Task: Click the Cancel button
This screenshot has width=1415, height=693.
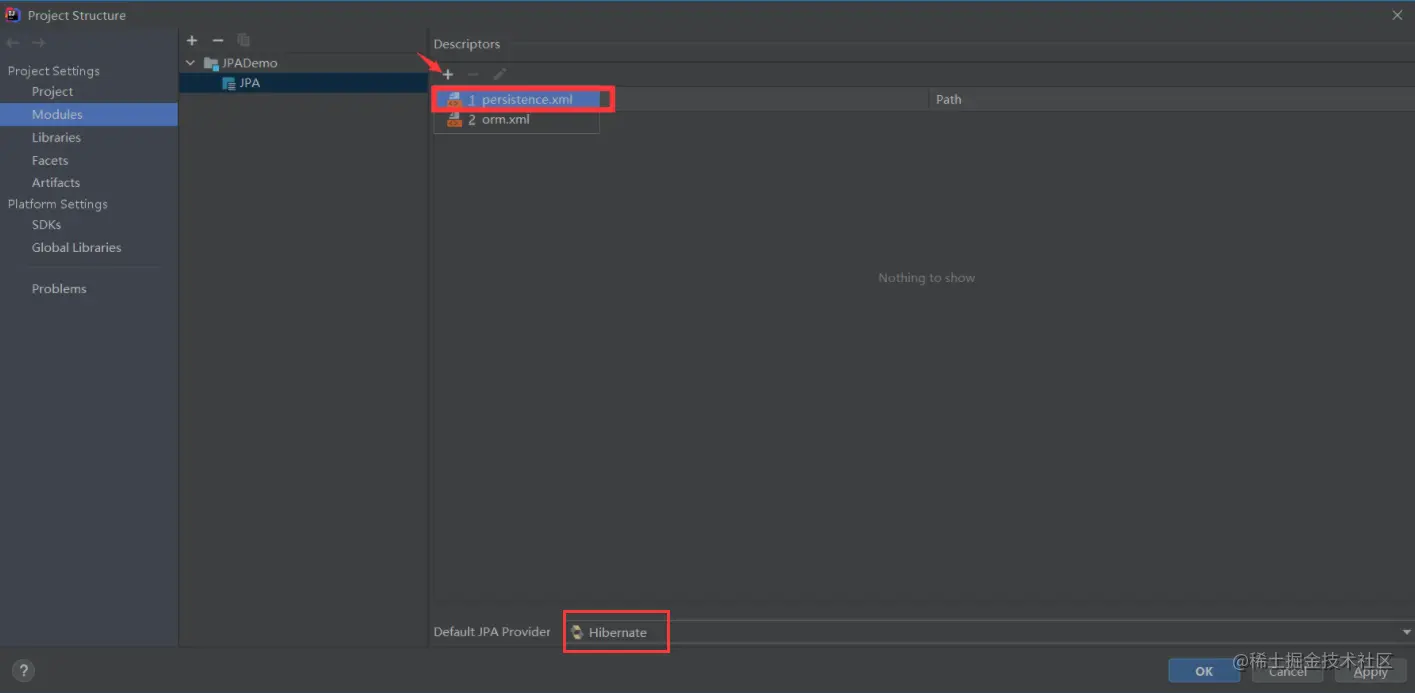Action: [1288, 671]
